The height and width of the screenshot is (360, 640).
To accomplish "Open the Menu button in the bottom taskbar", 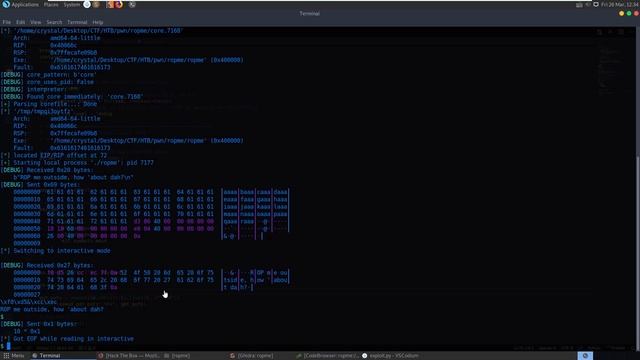I will point(13,356).
